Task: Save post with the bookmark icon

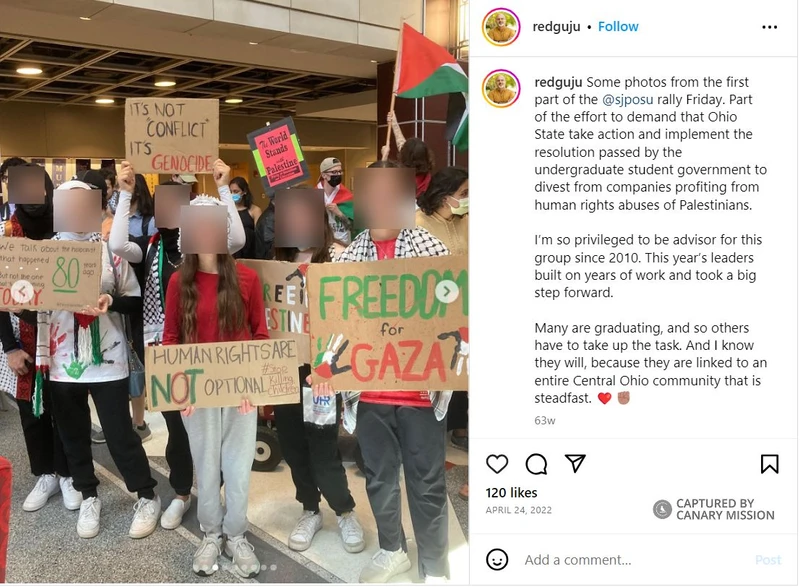Action: [769, 464]
